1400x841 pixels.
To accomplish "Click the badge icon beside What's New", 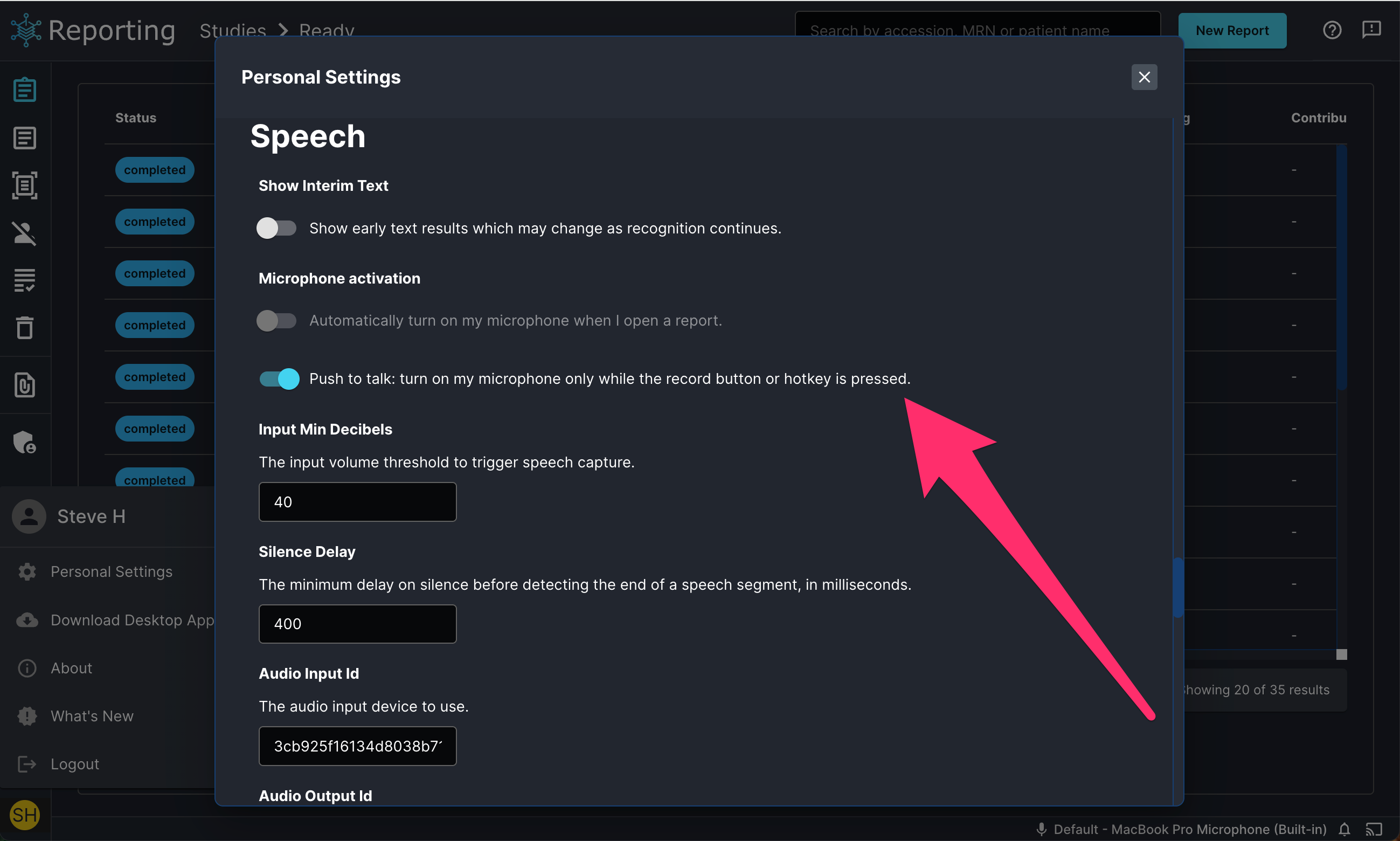I will coord(27,716).
